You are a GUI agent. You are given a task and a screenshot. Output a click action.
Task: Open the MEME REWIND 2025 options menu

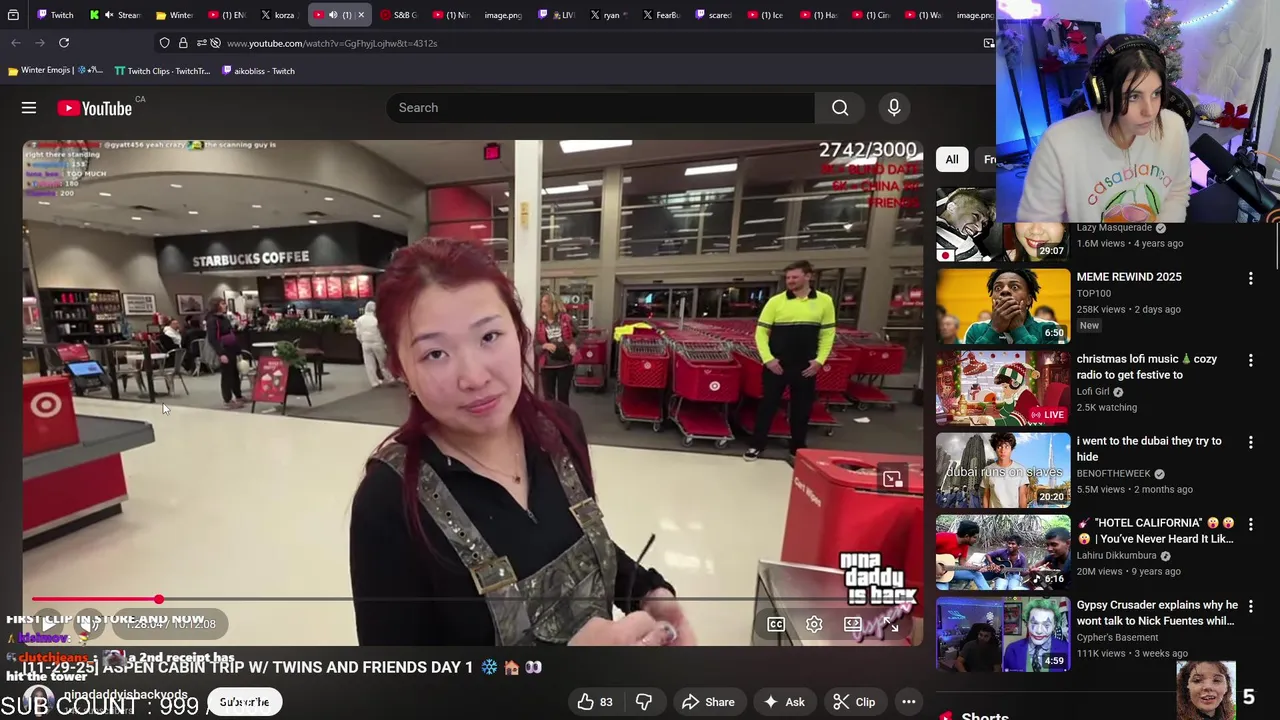(x=1250, y=278)
